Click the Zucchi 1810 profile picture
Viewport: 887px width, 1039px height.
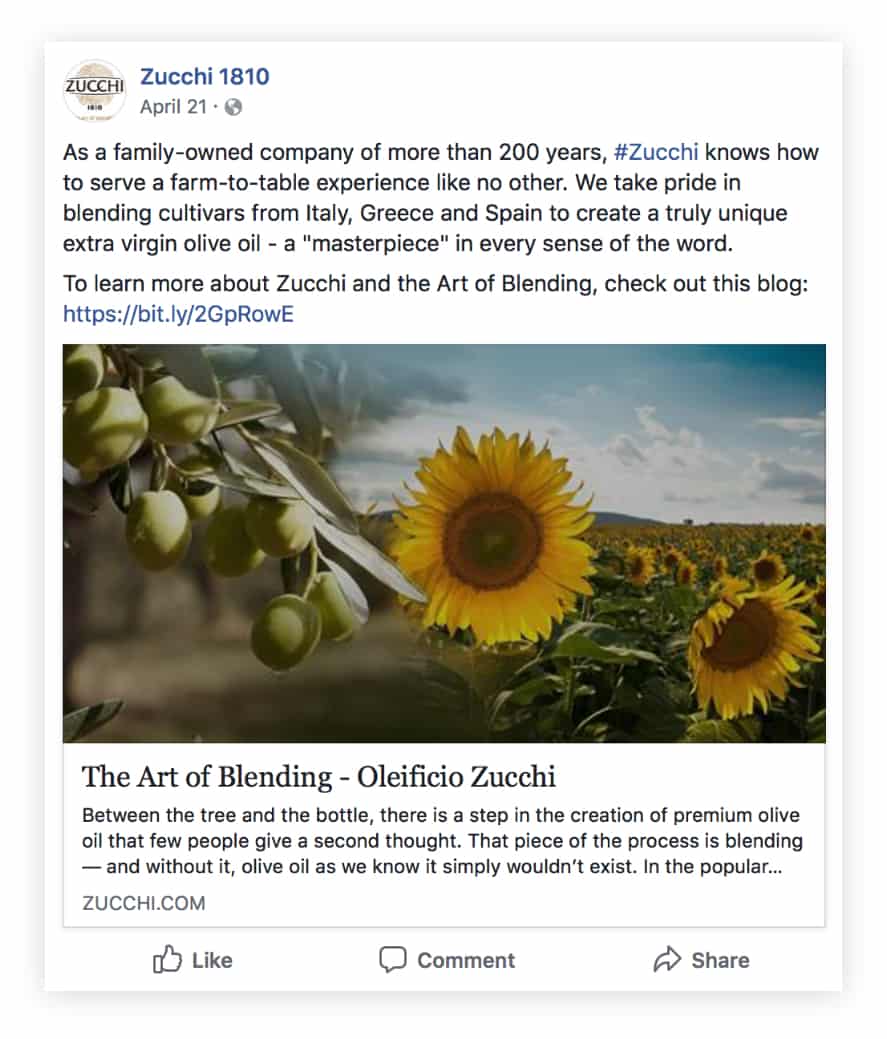point(94,91)
